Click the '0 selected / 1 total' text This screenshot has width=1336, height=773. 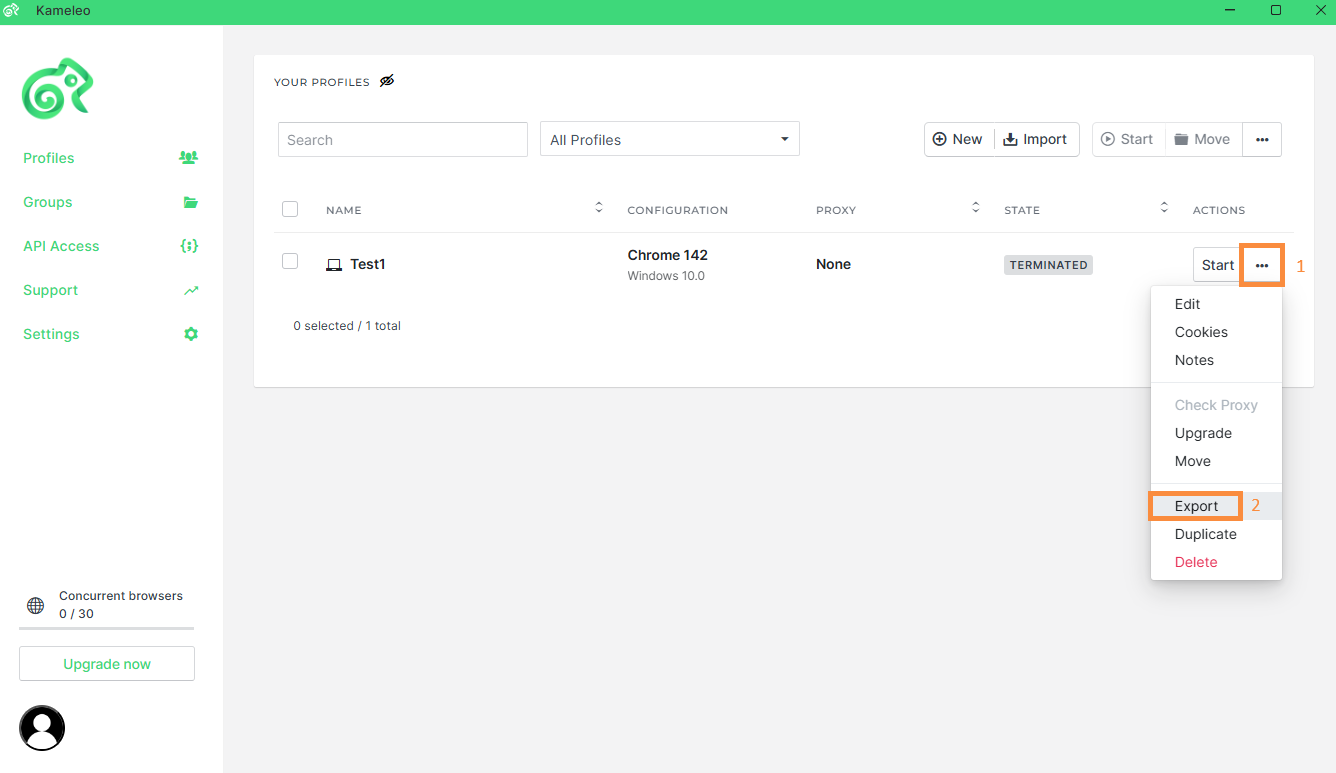point(347,326)
